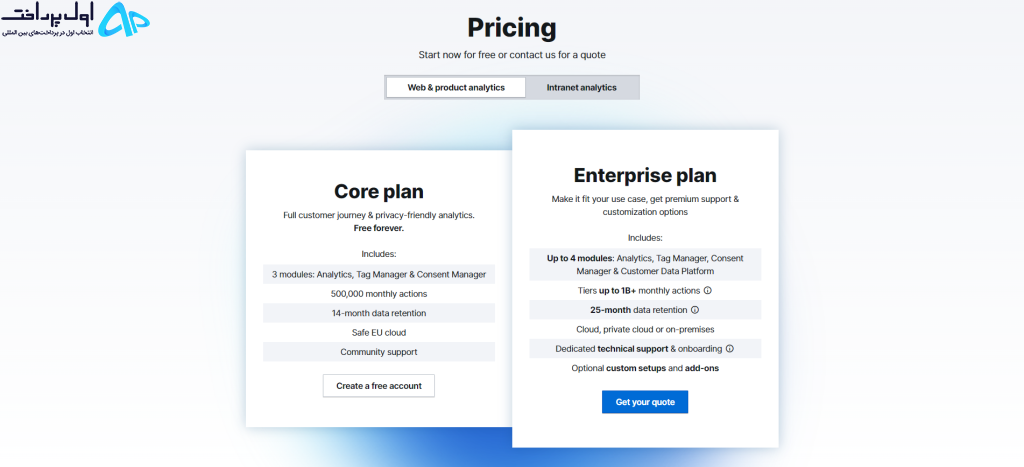The width and height of the screenshot is (1024, 467).
Task: Click the info icon after technical support & onboarding
Action: (x=729, y=349)
